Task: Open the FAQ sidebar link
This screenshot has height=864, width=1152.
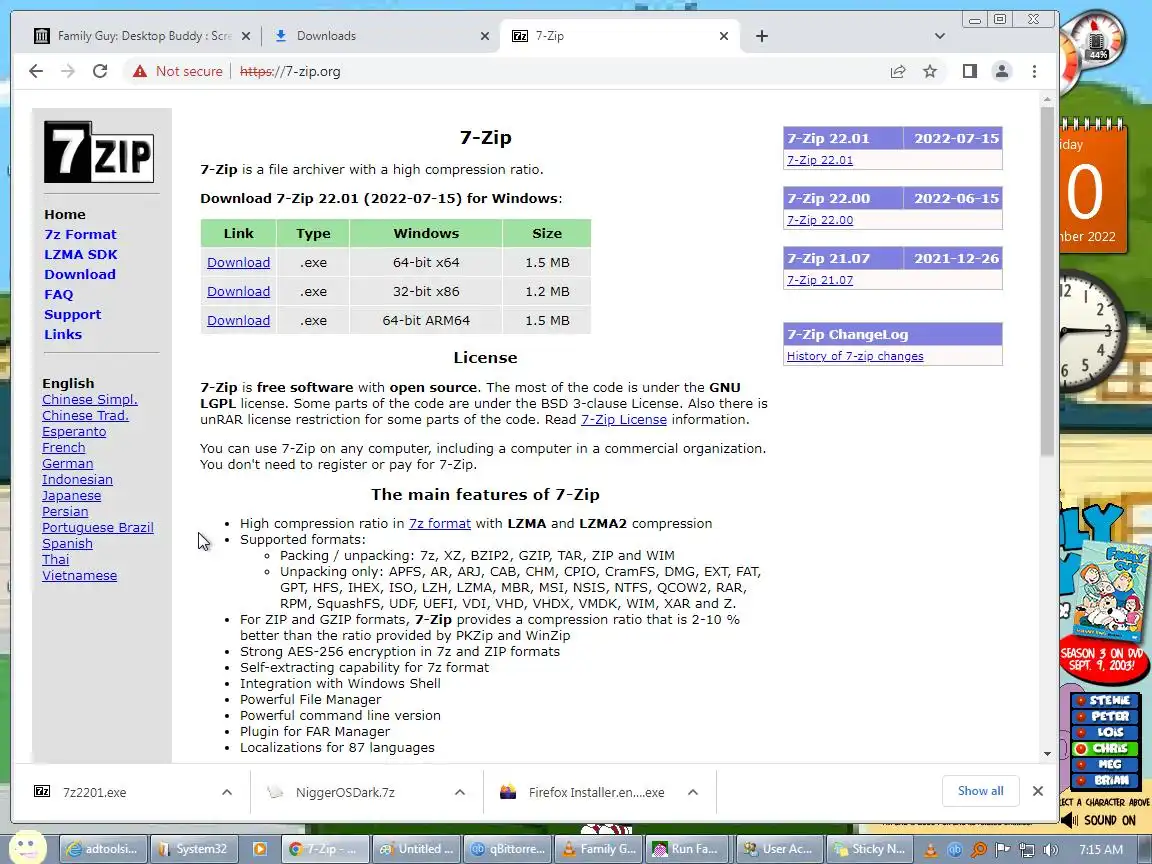Action: click(59, 294)
